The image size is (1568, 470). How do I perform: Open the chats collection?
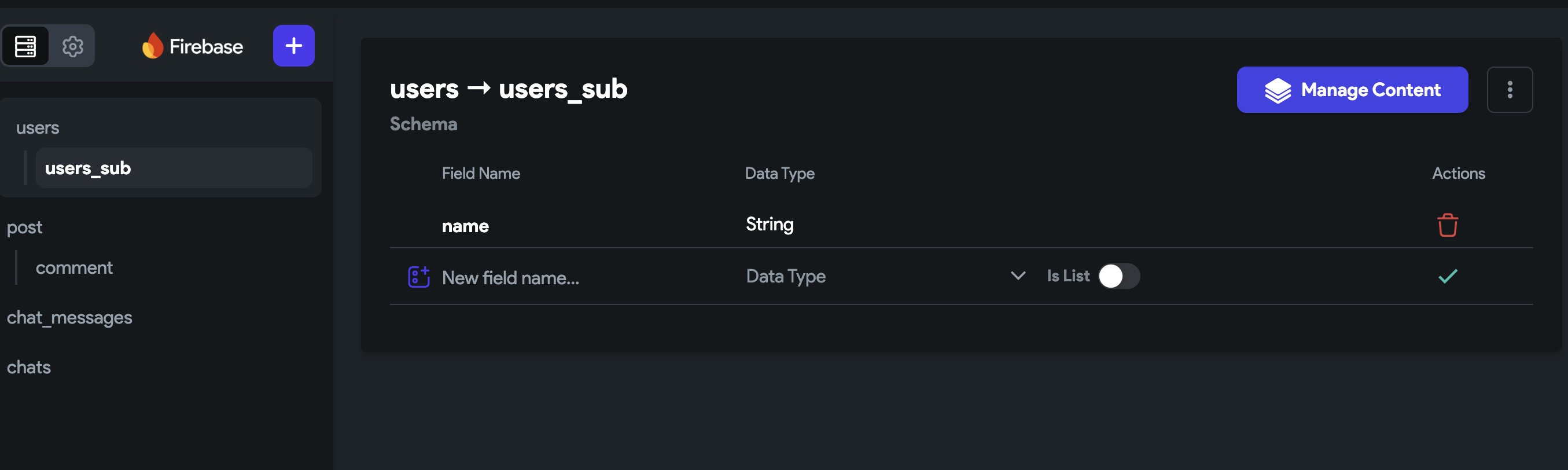point(28,367)
